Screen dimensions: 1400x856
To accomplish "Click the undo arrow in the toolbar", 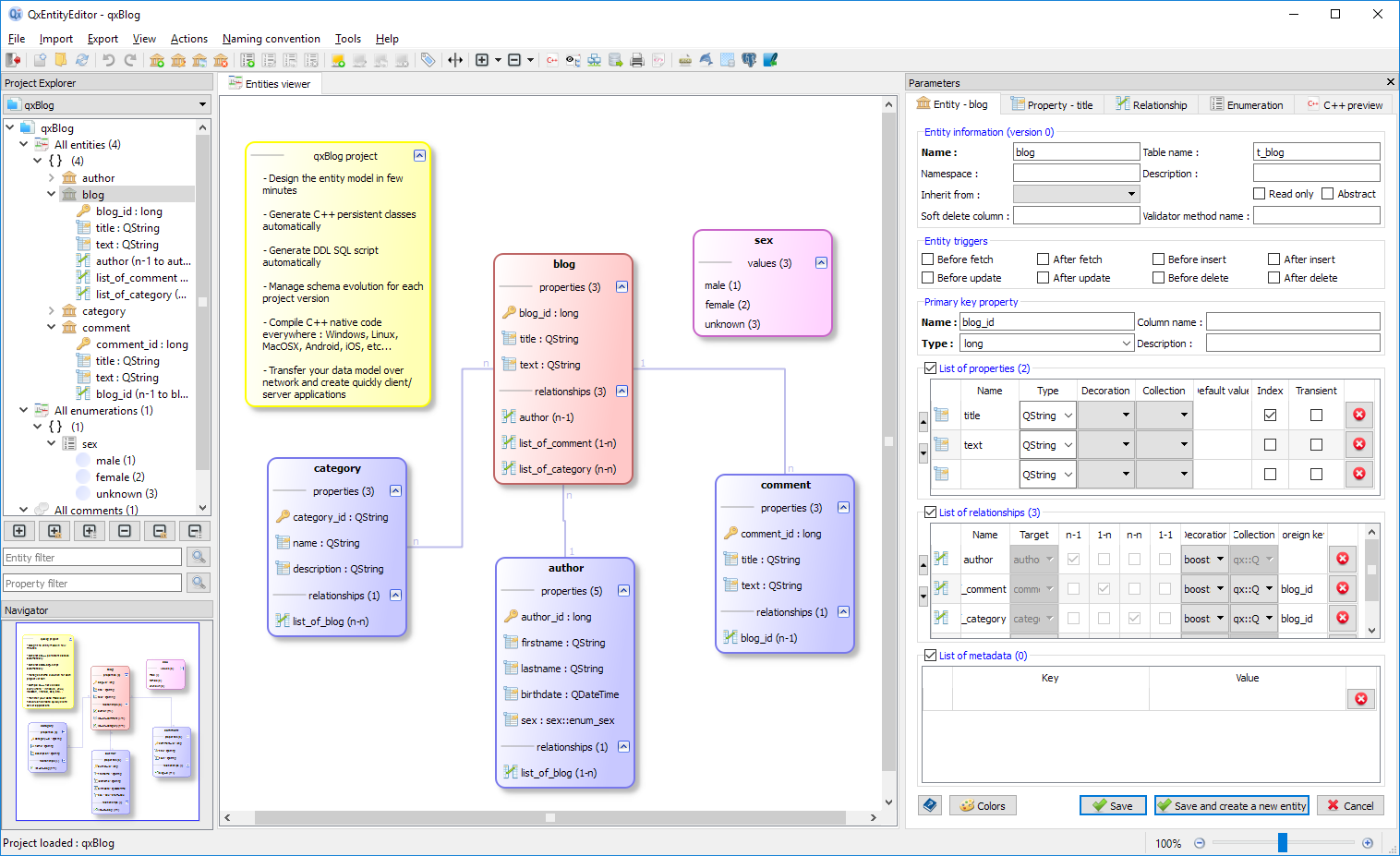I will 108,60.
